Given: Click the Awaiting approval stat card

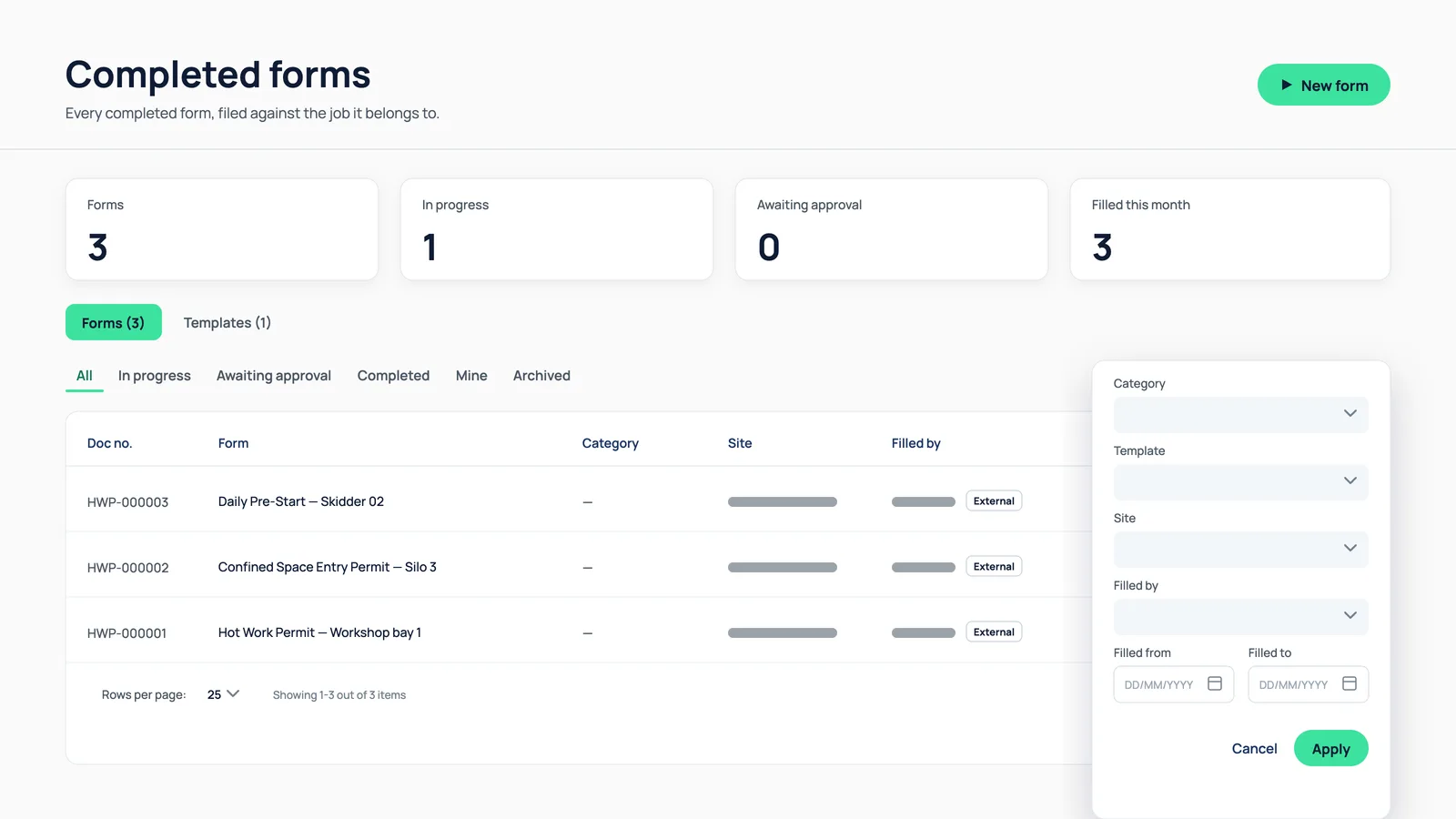Looking at the screenshot, I should [892, 229].
